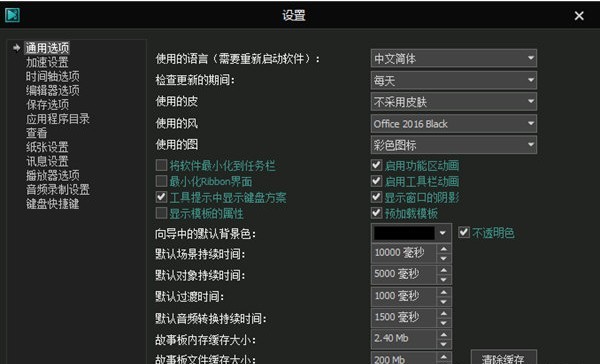Click the memory cache field showing 2.40 Mb
Image resolution: width=600 pixels, height=364 pixels.
(403, 339)
